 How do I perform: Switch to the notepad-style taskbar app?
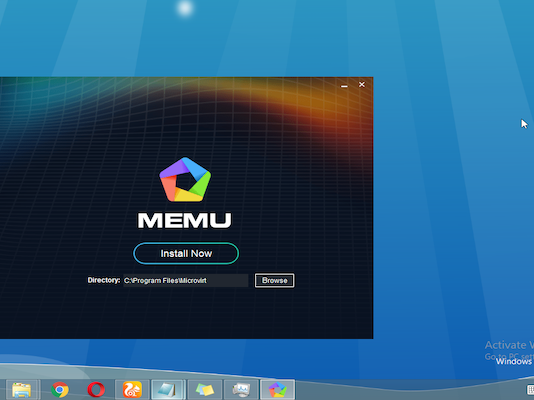[x=169, y=389]
